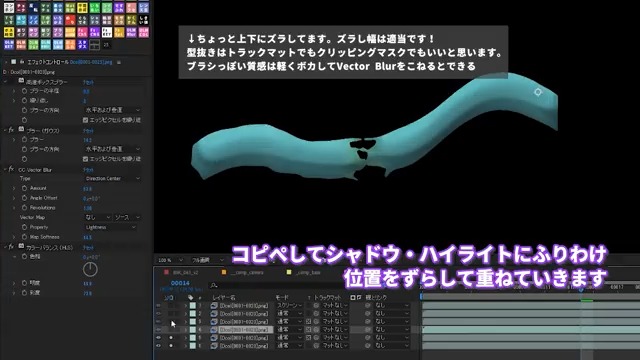Toggle the fx switch of カラーバランス (HLS)
Screen dimensions: 640x360
(11, 247)
